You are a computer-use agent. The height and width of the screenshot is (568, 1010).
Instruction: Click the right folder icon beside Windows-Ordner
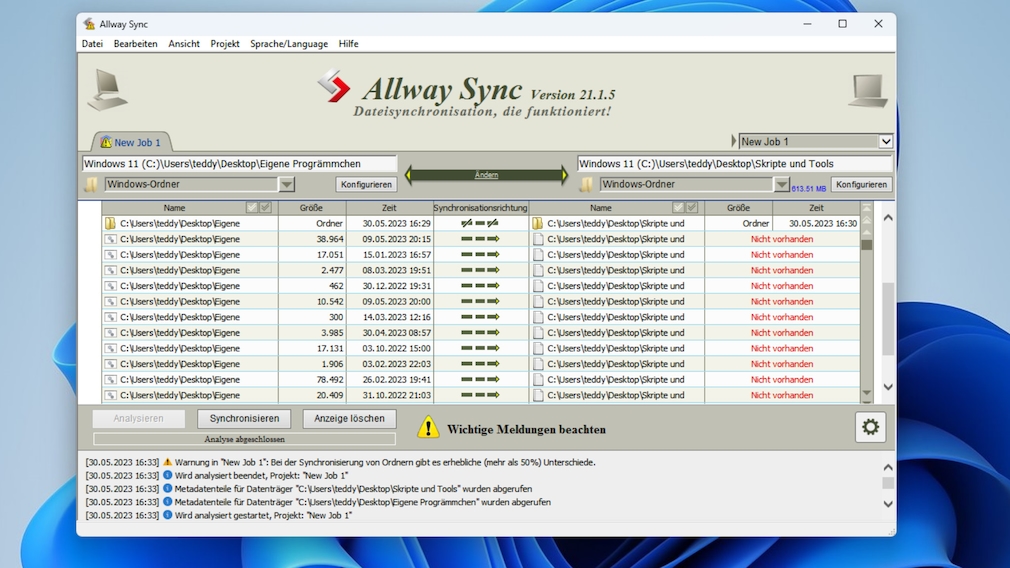587,185
